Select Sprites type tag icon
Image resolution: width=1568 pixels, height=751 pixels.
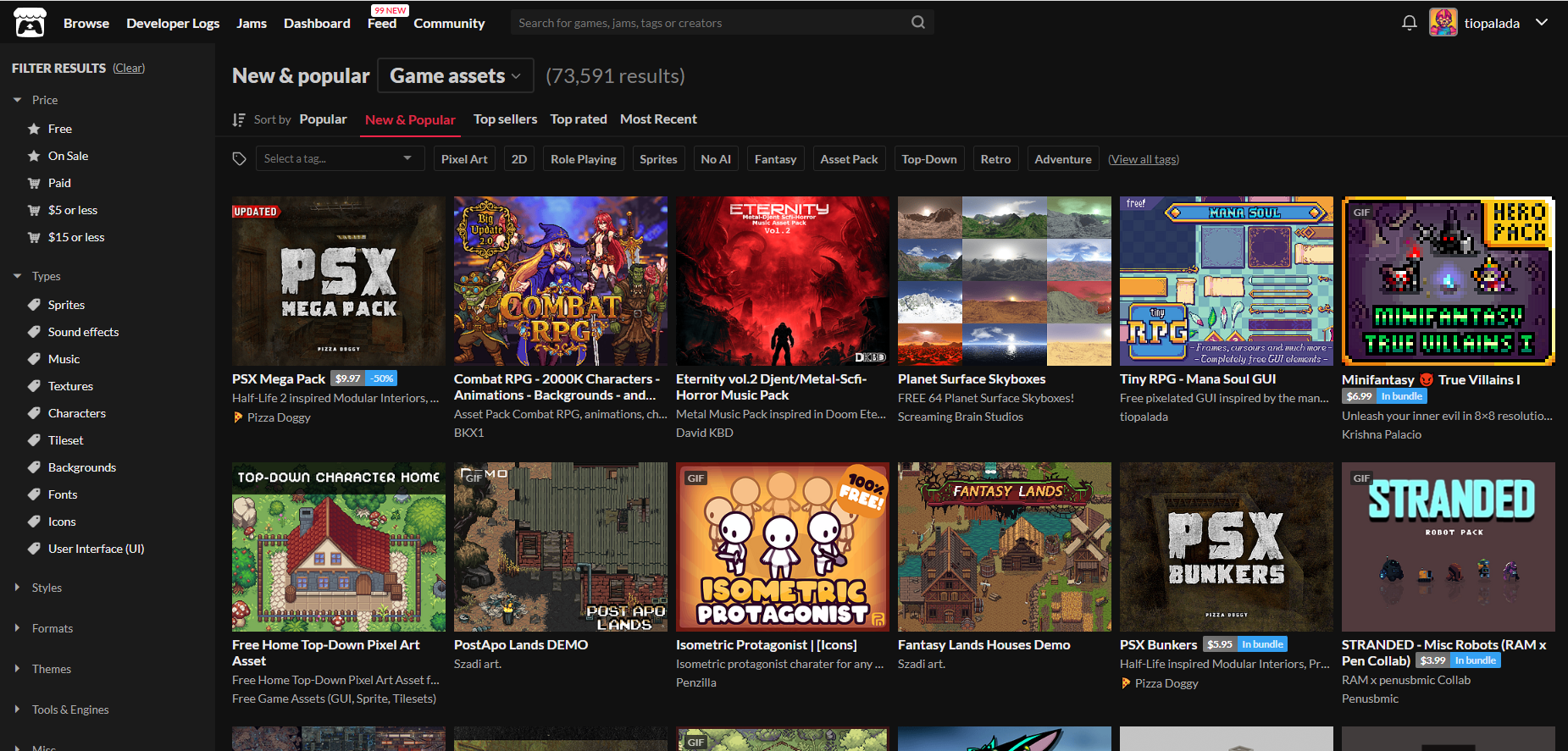coord(34,305)
